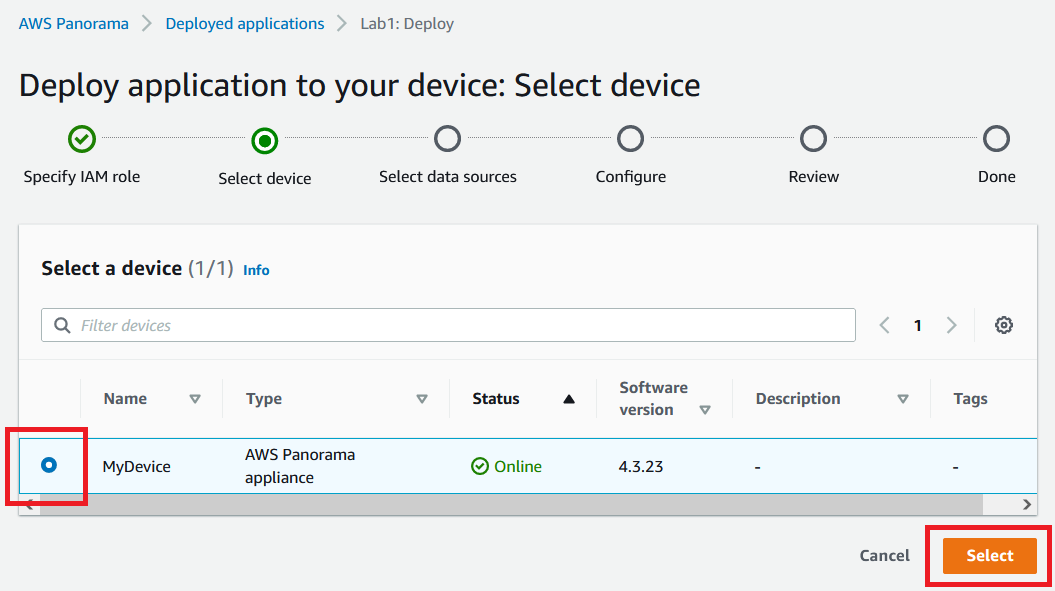Click the horizontal scrollbar track

511,504
